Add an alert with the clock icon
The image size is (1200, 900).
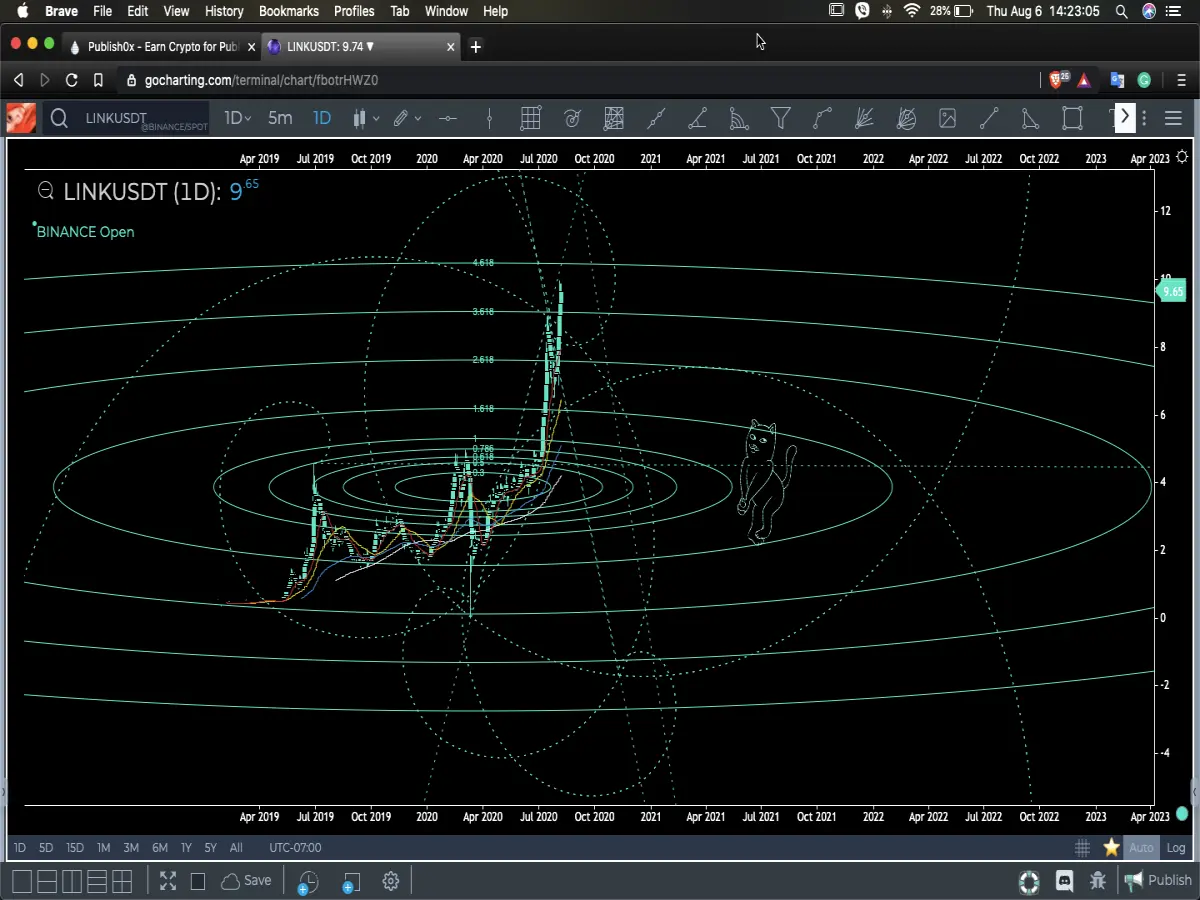307,882
